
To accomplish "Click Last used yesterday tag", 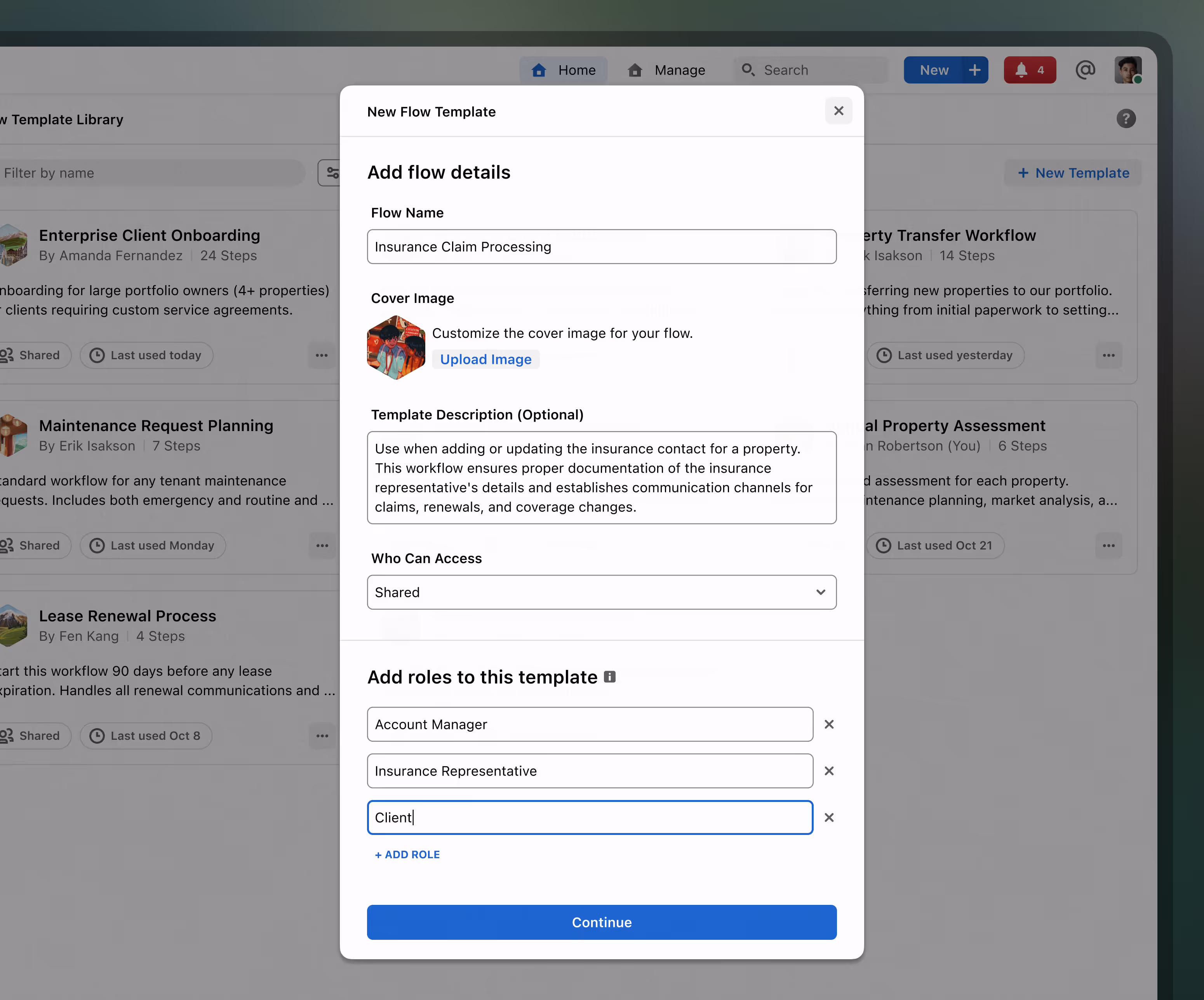I will [945, 355].
